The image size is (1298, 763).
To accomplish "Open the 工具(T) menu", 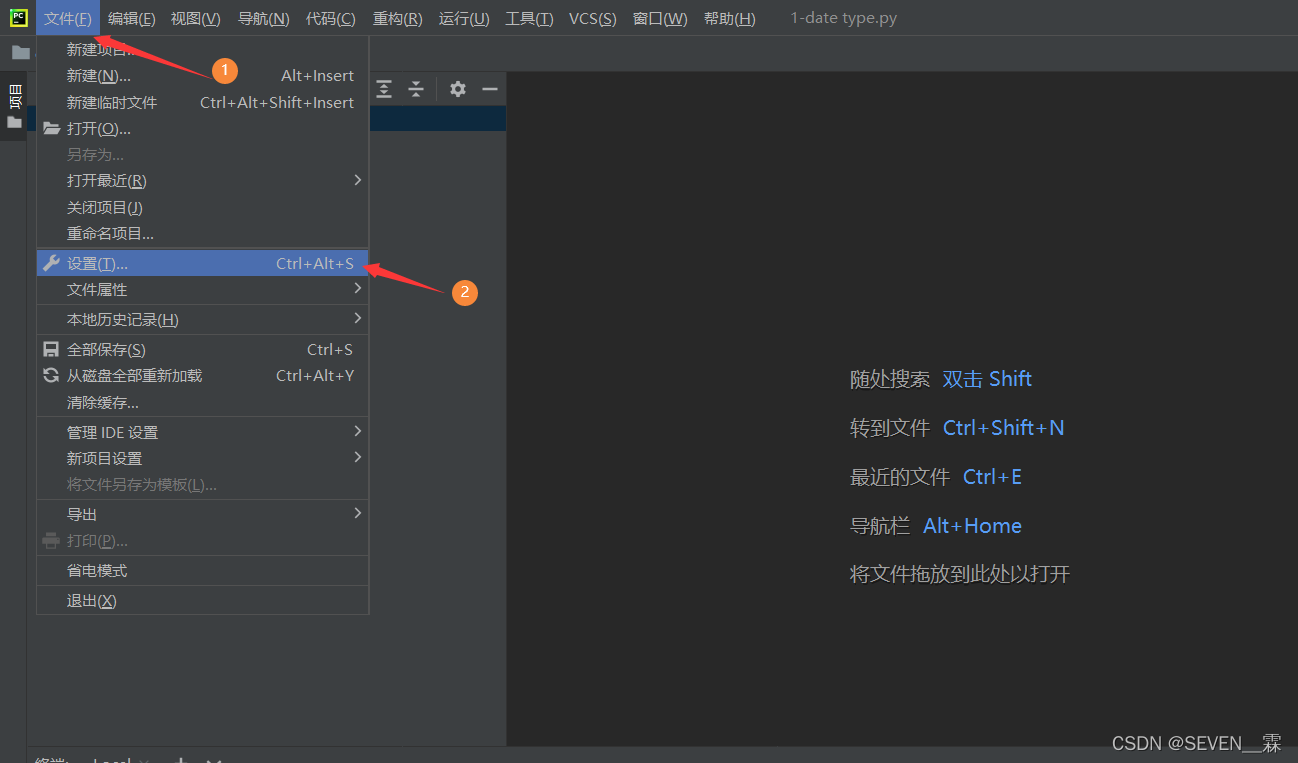I will pyautogui.click(x=529, y=18).
